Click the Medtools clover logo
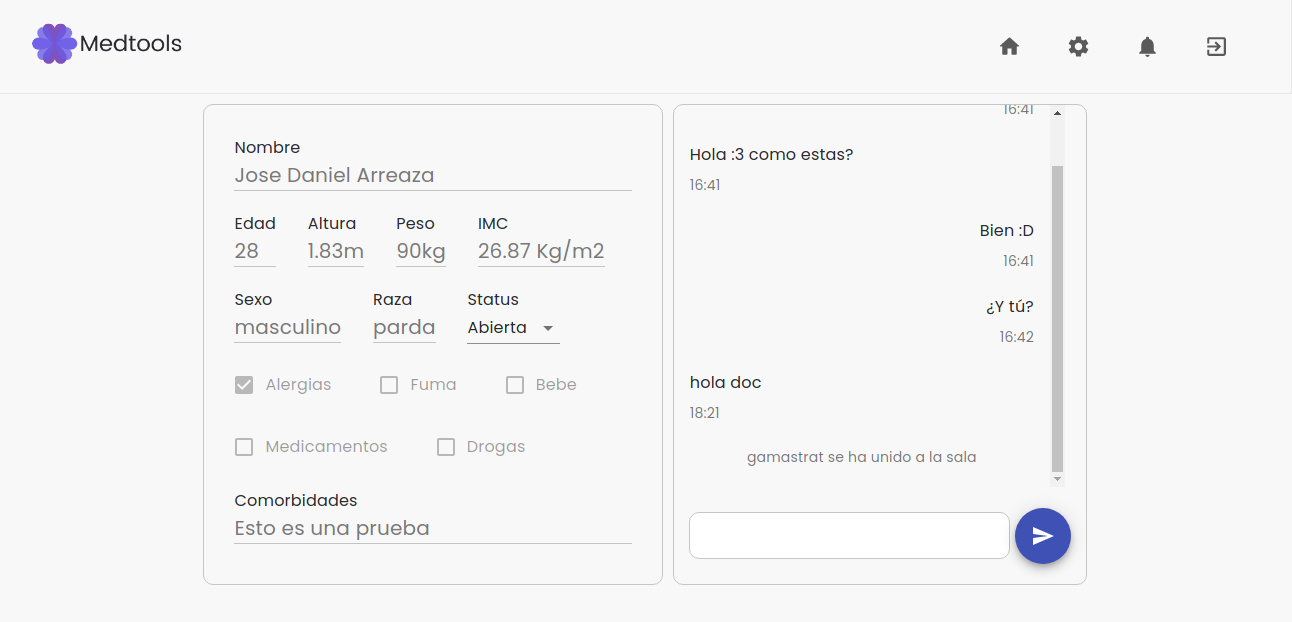Screen dimensions: 1292x622 [54, 44]
